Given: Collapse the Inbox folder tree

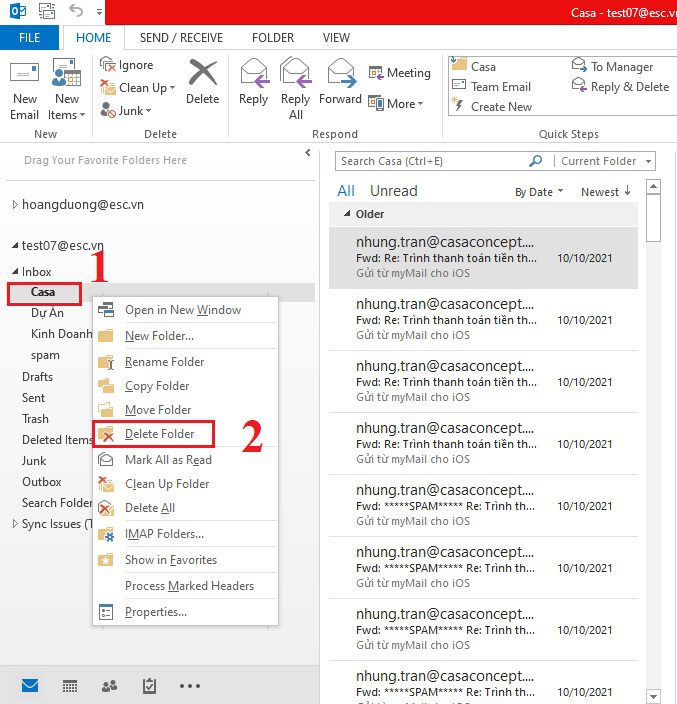Looking at the screenshot, I should pyautogui.click(x=15, y=271).
